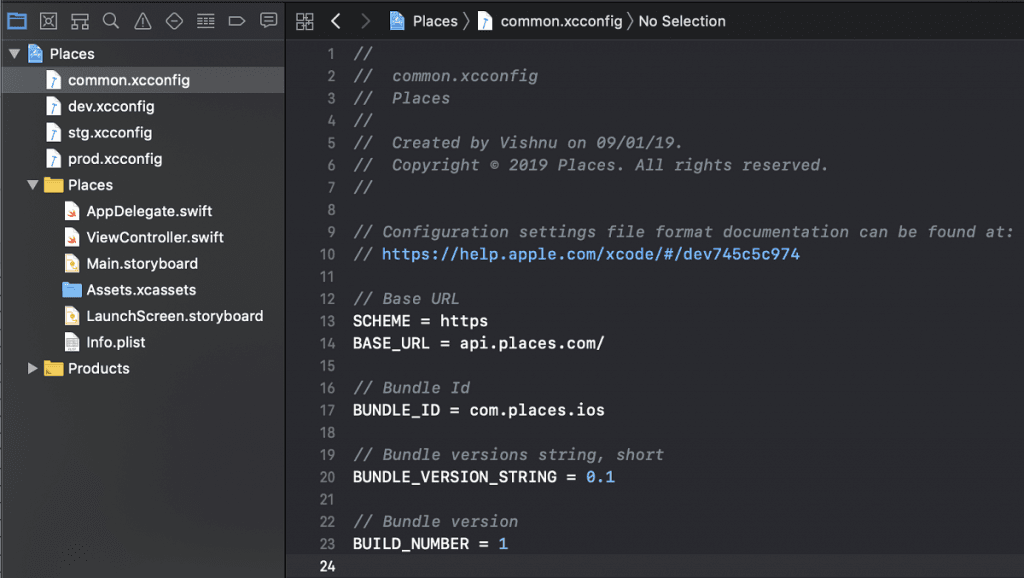Screen dimensions: 1024x578
Task: Open the Source Control navigator
Action: tap(48, 21)
